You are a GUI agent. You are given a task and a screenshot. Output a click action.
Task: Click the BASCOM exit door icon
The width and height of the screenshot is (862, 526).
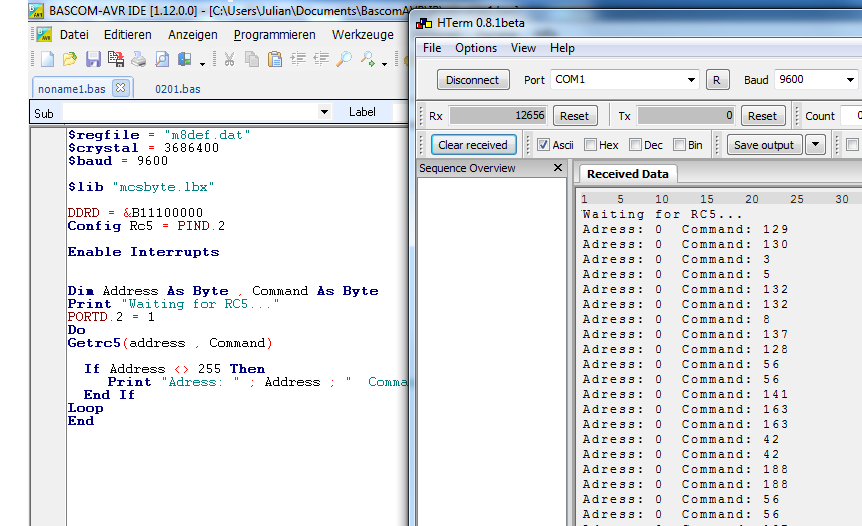pos(184,59)
